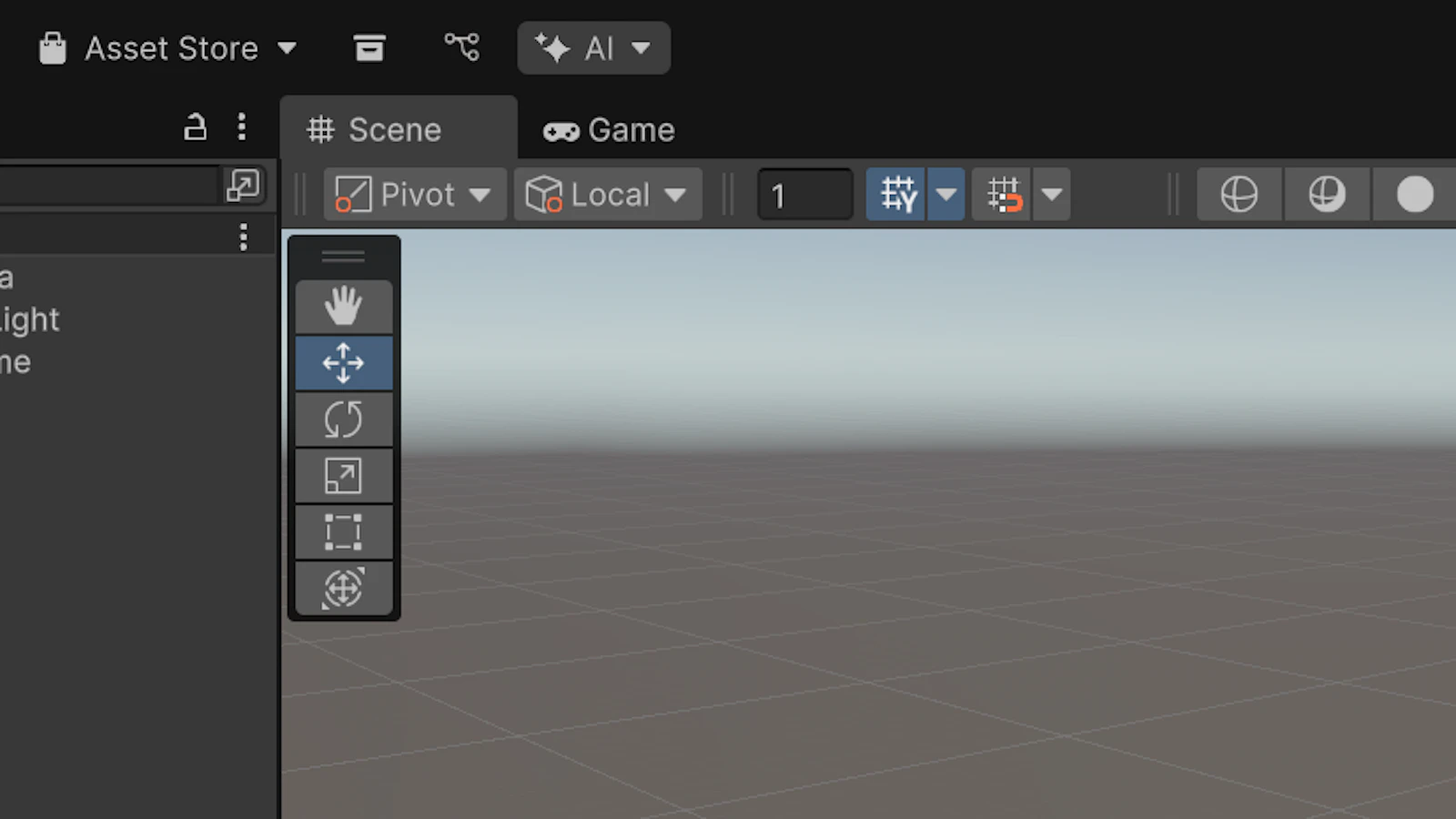Open the scene row more-options menu

(243, 238)
